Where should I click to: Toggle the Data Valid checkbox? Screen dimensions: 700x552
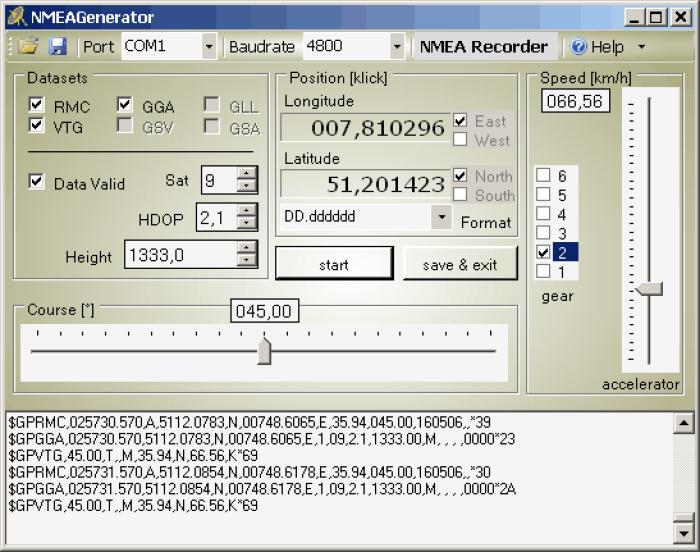pos(36,182)
